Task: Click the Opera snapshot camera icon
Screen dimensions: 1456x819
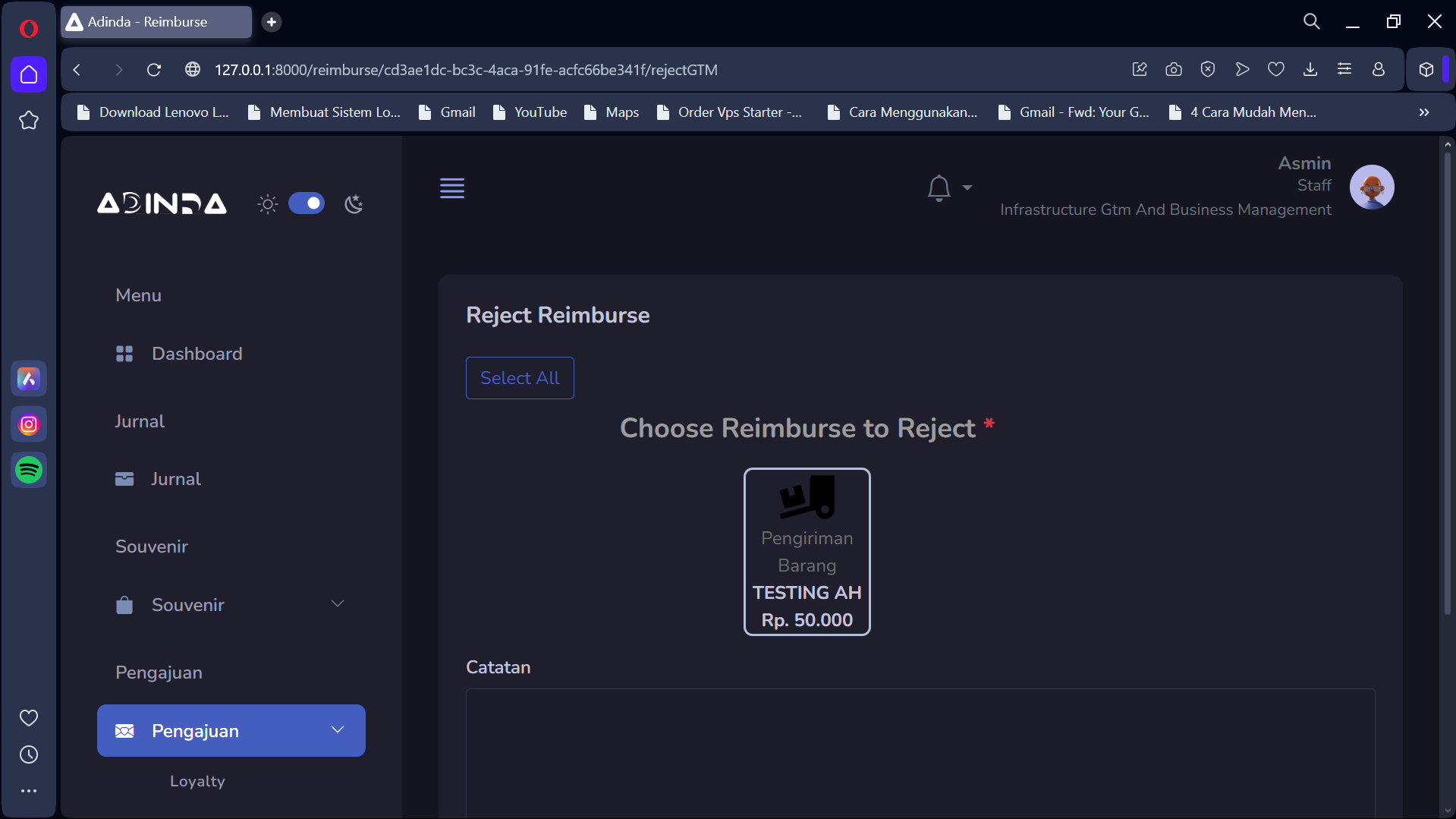Action: (1174, 70)
